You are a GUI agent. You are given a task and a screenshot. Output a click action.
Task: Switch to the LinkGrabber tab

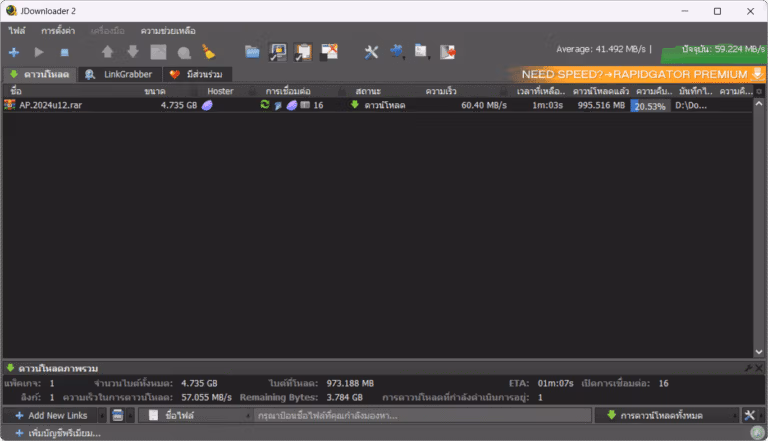[119, 74]
